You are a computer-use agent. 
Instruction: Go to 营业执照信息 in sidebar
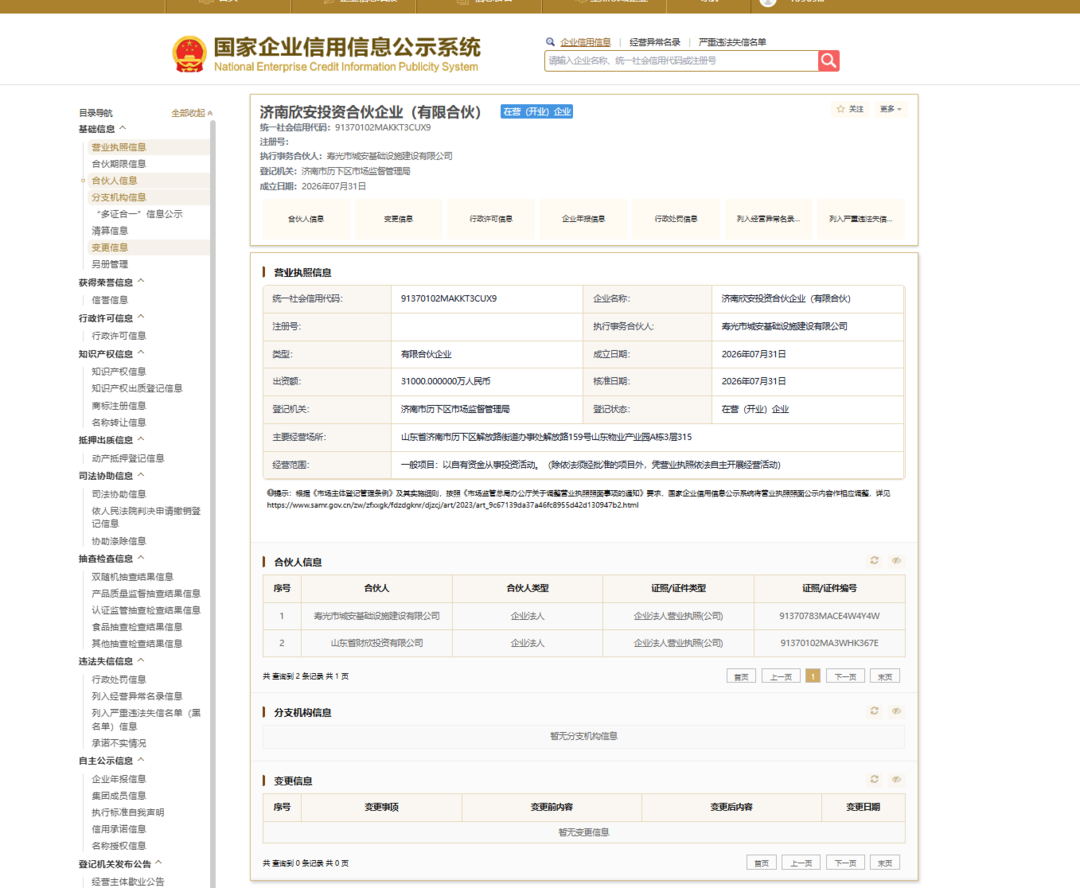(119, 147)
